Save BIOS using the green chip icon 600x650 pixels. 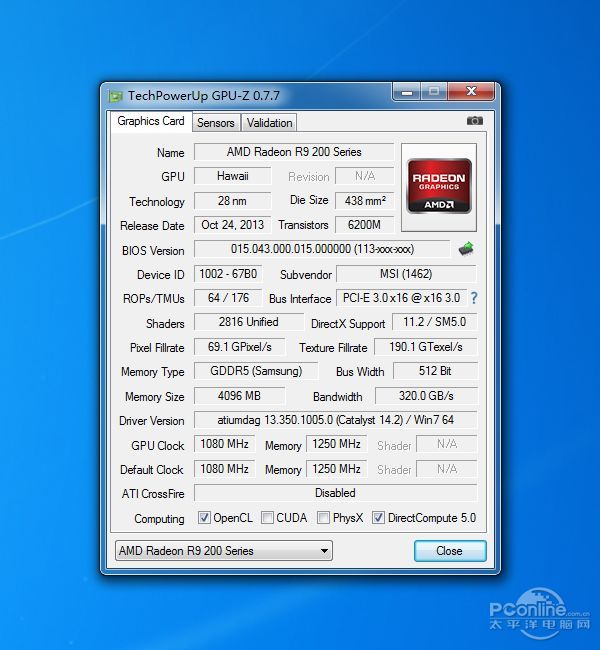click(x=466, y=248)
